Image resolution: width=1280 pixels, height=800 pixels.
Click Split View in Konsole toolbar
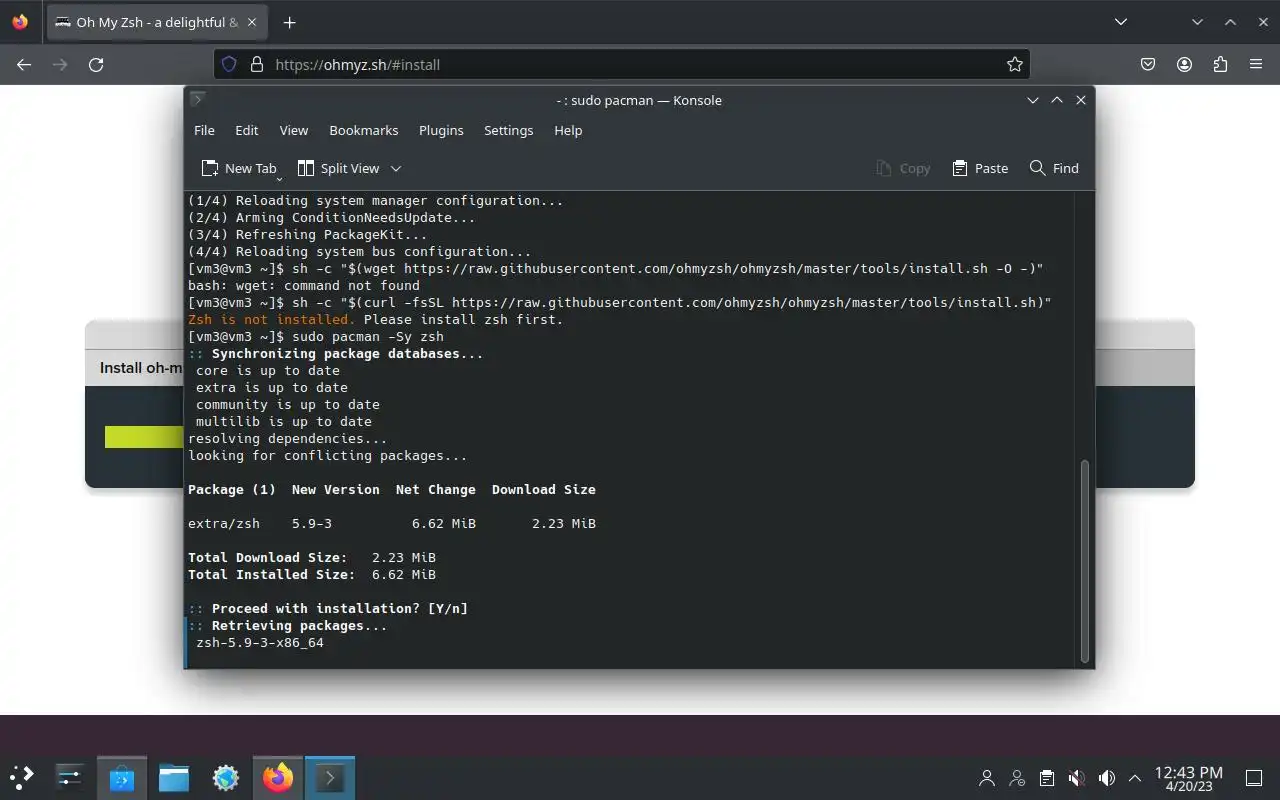tap(339, 168)
